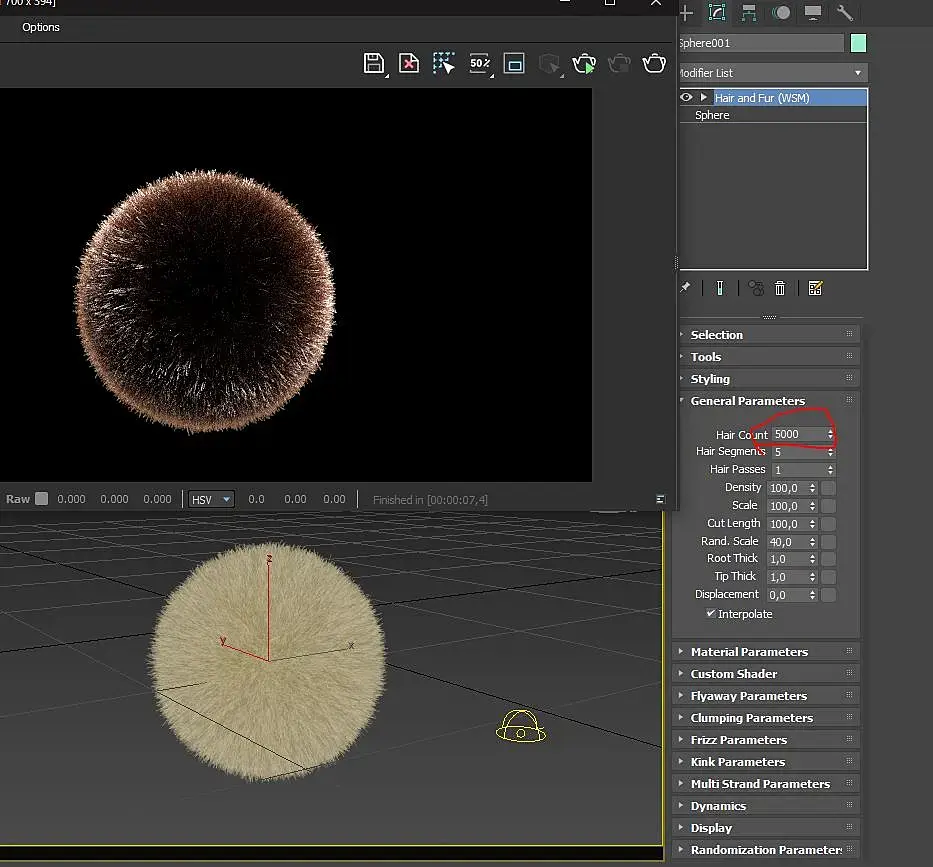Open the Utilities wrench panel icon

point(845,13)
